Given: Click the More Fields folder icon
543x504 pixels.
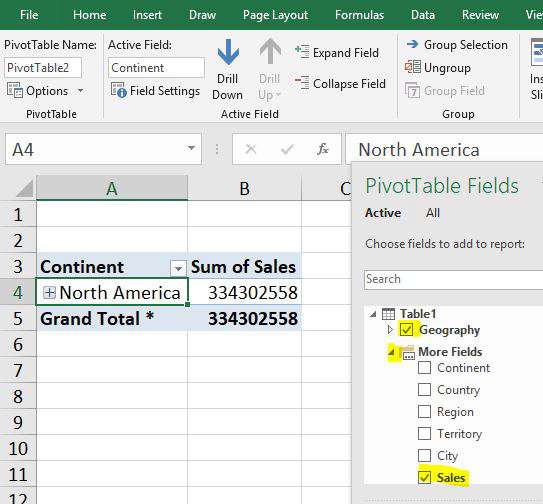Looking at the screenshot, I should pyautogui.click(x=407, y=353).
